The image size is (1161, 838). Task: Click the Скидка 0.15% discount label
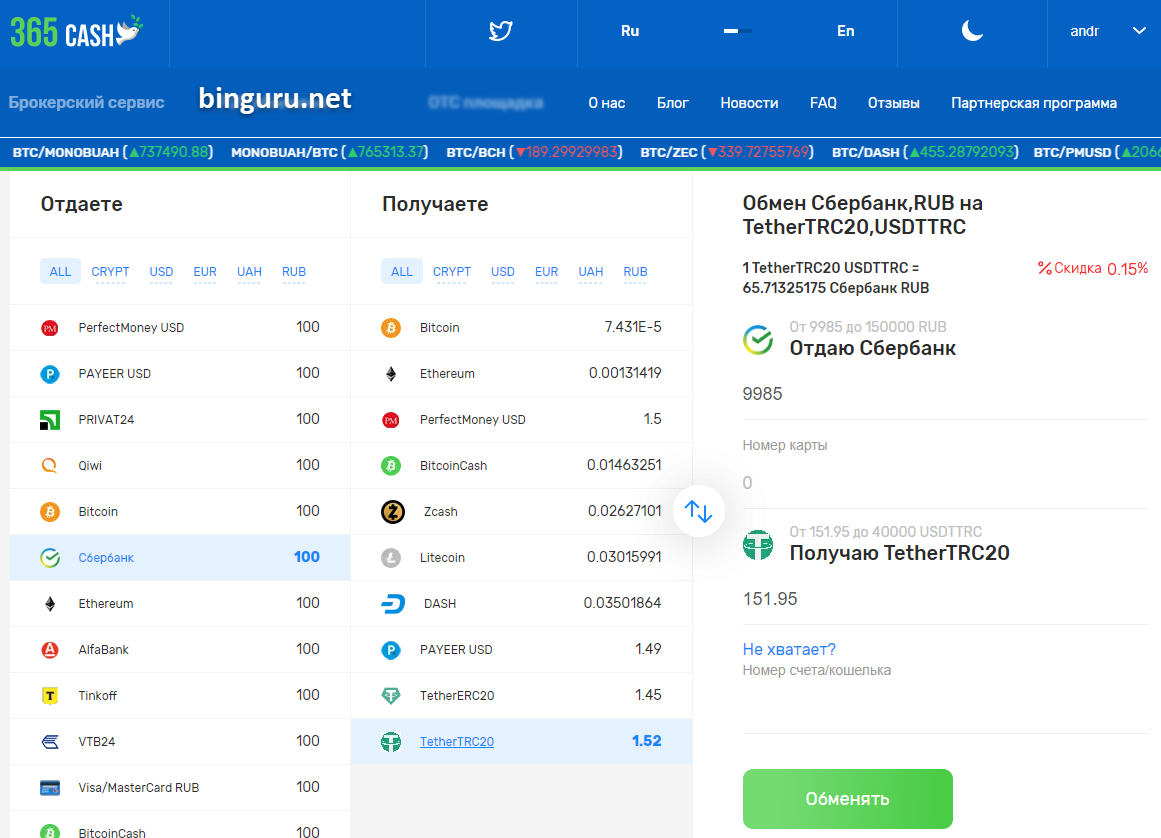point(1093,268)
